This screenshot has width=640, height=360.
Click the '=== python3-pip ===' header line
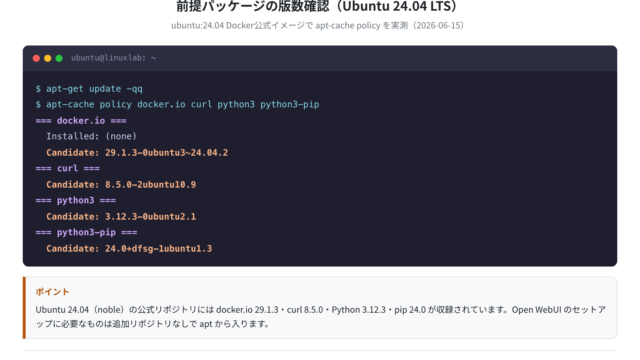(x=86, y=232)
